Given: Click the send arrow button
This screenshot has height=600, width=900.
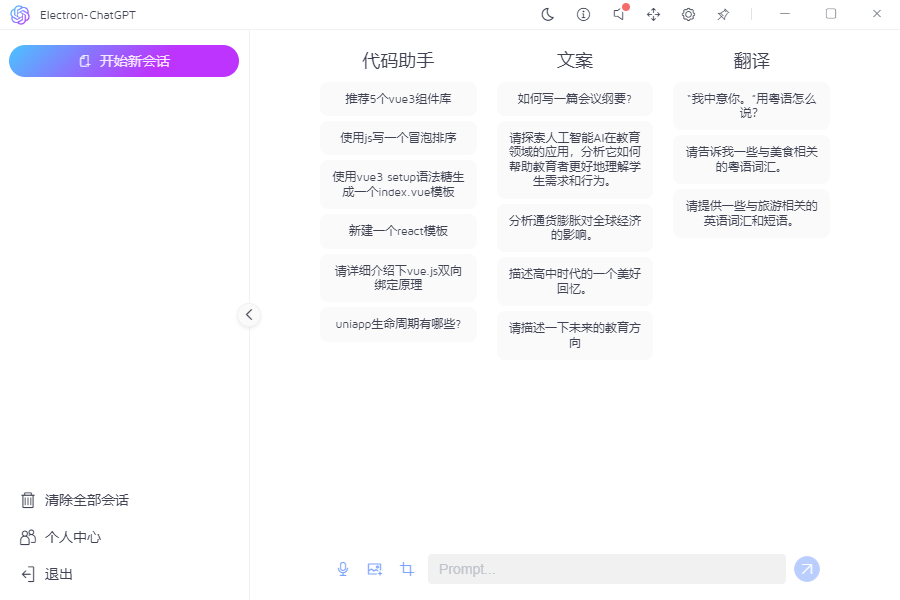Looking at the screenshot, I should tap(807, 569).
